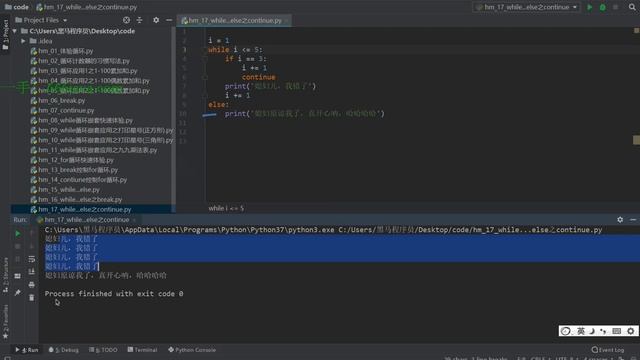This screenshot has height=360, width=640.
Task: Click the locate-in-tree crosshair icon in Project panel
Action: click(127, 20)
